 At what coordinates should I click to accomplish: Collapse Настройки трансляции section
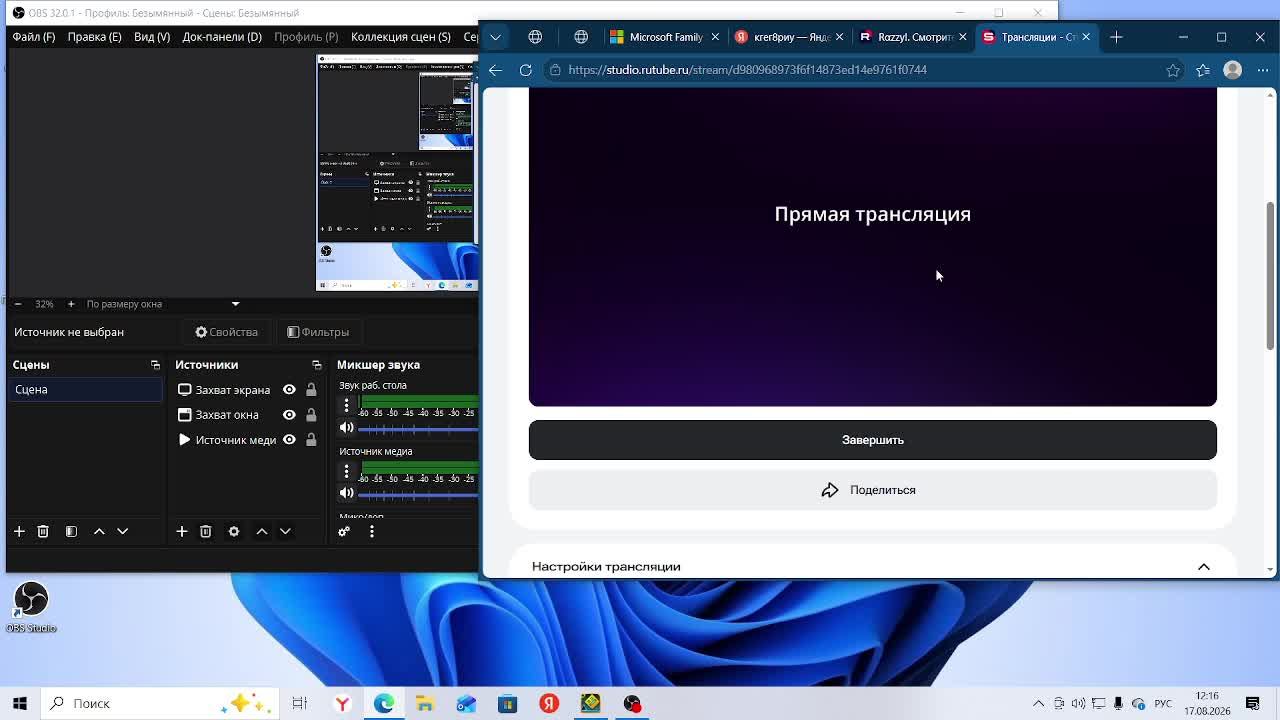pyautogui.click(x=1204, y=567)
